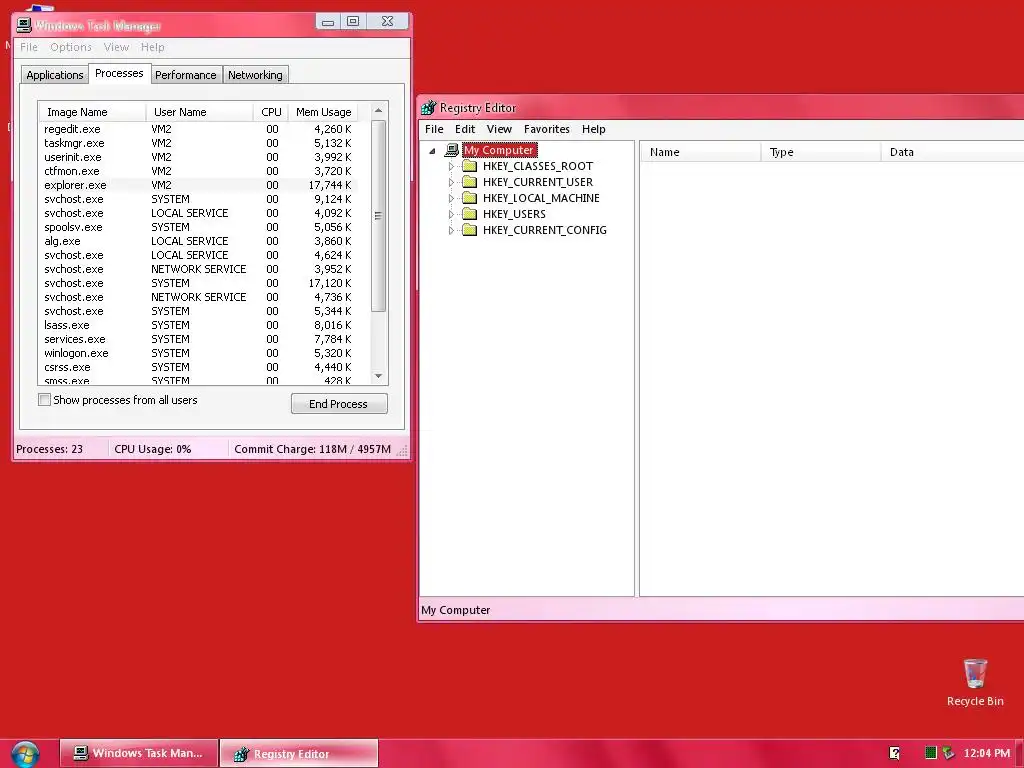Click the help tray icon with question mark
Screen dimensions: 1024x768
click(x=895, y=754)
